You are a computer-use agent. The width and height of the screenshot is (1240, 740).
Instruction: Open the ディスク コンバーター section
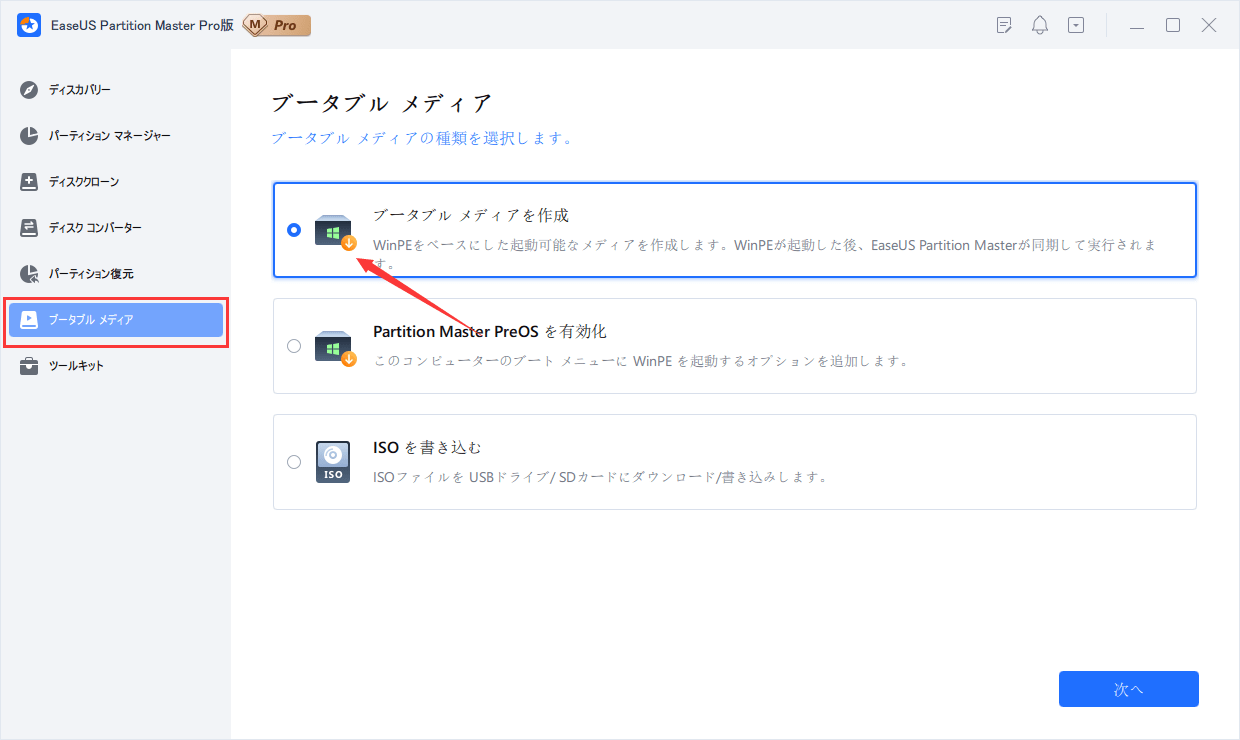(97, 227)
